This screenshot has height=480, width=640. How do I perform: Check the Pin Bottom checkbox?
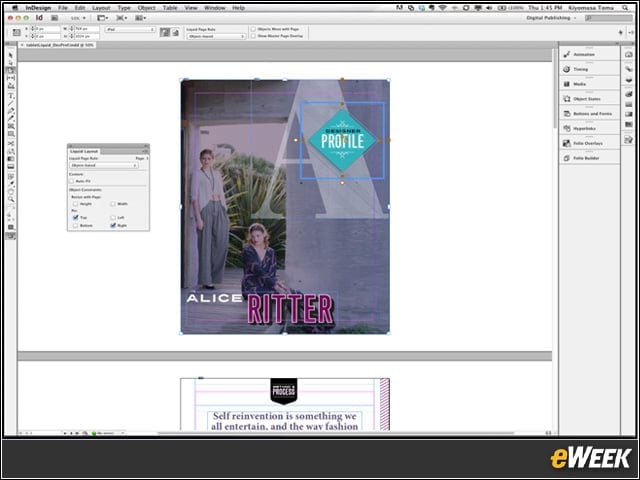pos(76,225)
